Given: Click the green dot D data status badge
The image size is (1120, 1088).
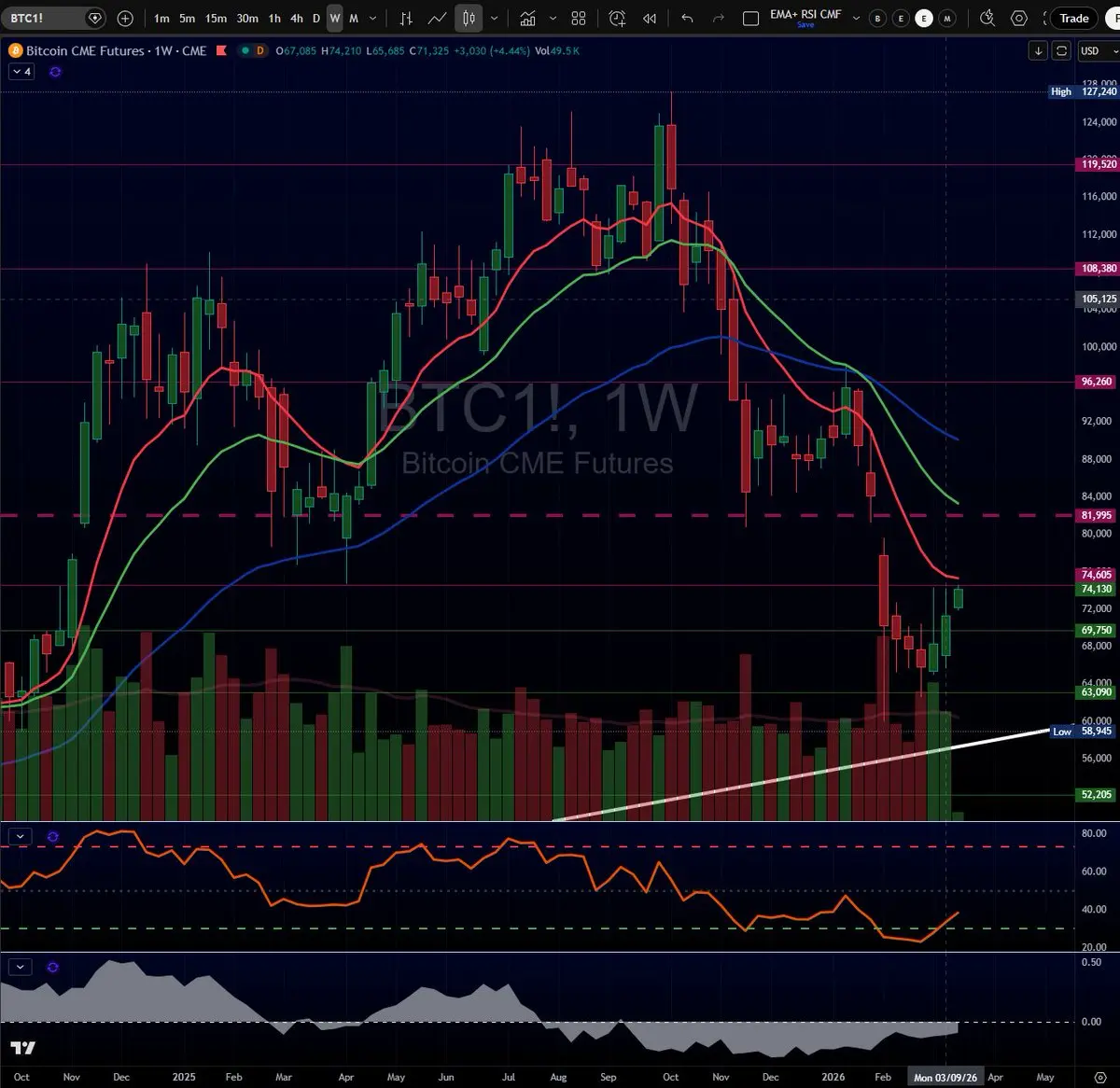Looking at the screenshot, I should pyautogui.click(x=253, y=51).
